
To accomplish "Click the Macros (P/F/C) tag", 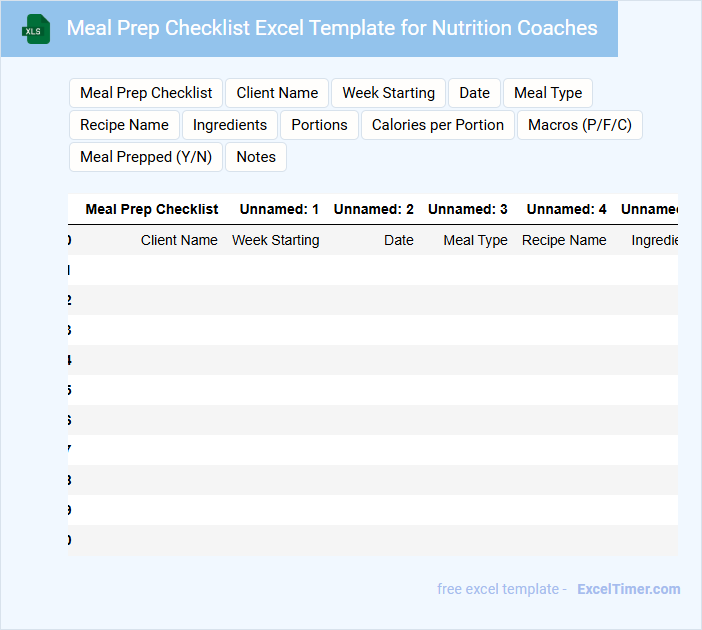I will [x=580, y=125].
